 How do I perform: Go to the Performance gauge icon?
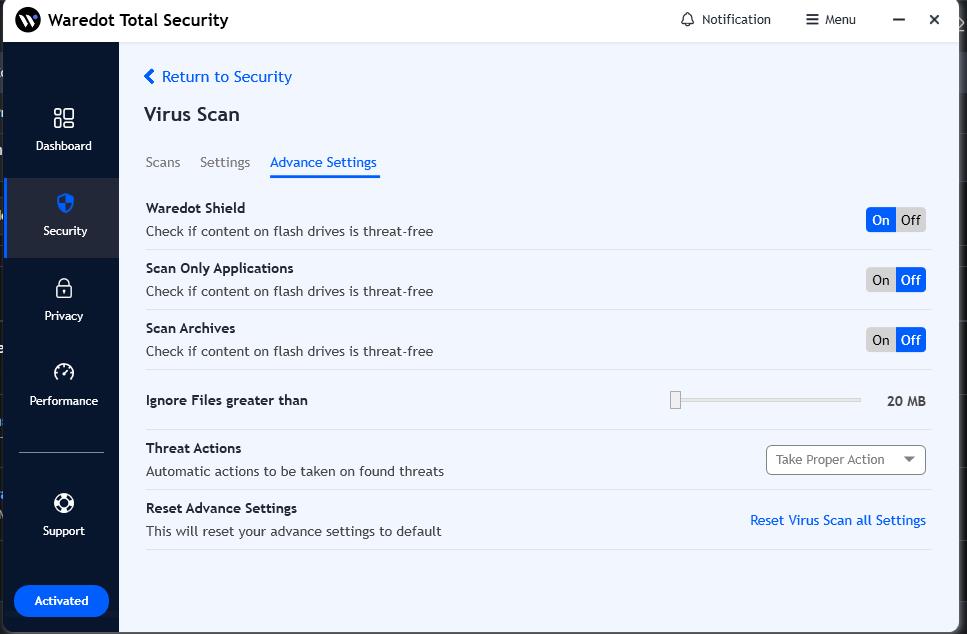click(64, 373)
